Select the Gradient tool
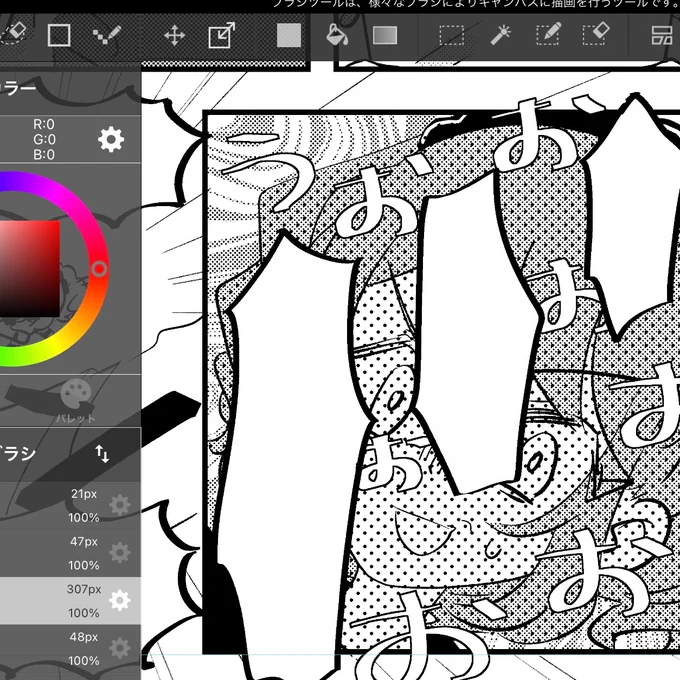Screen dimensions: 680x680 point(385,35)
